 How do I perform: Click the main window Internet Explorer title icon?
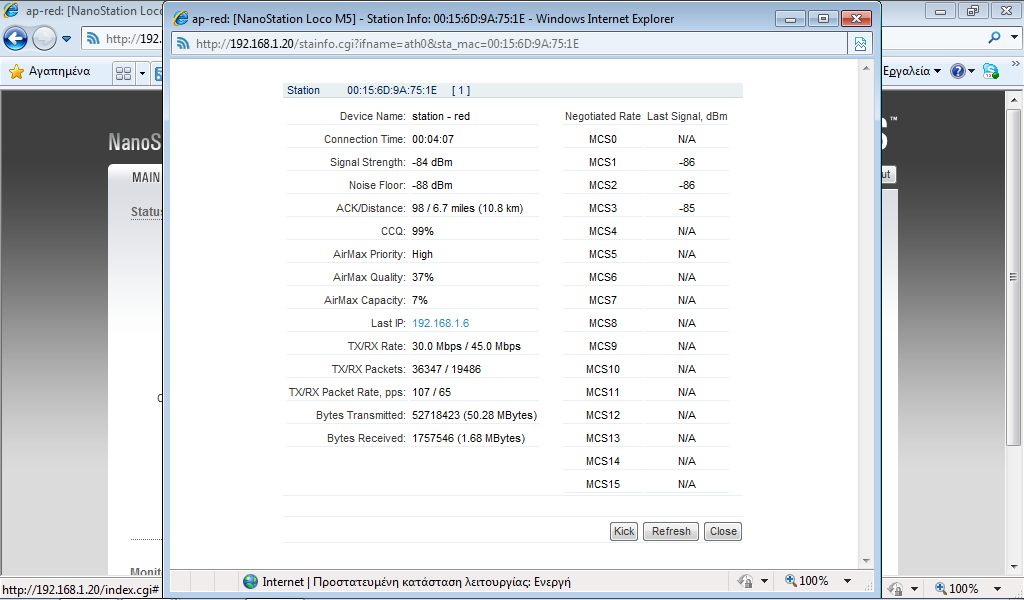[11, 10]
